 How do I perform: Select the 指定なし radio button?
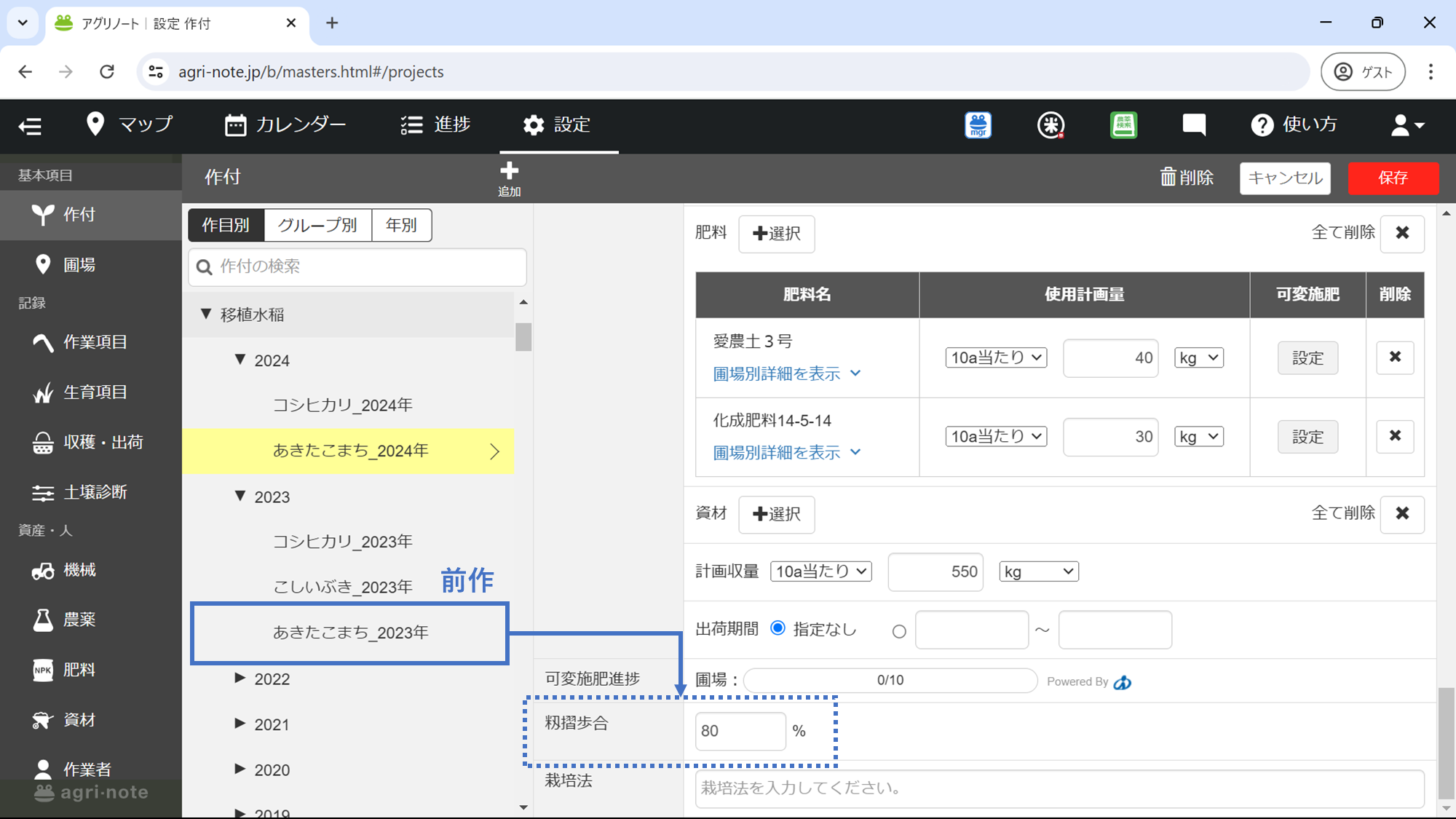point(778,628)
